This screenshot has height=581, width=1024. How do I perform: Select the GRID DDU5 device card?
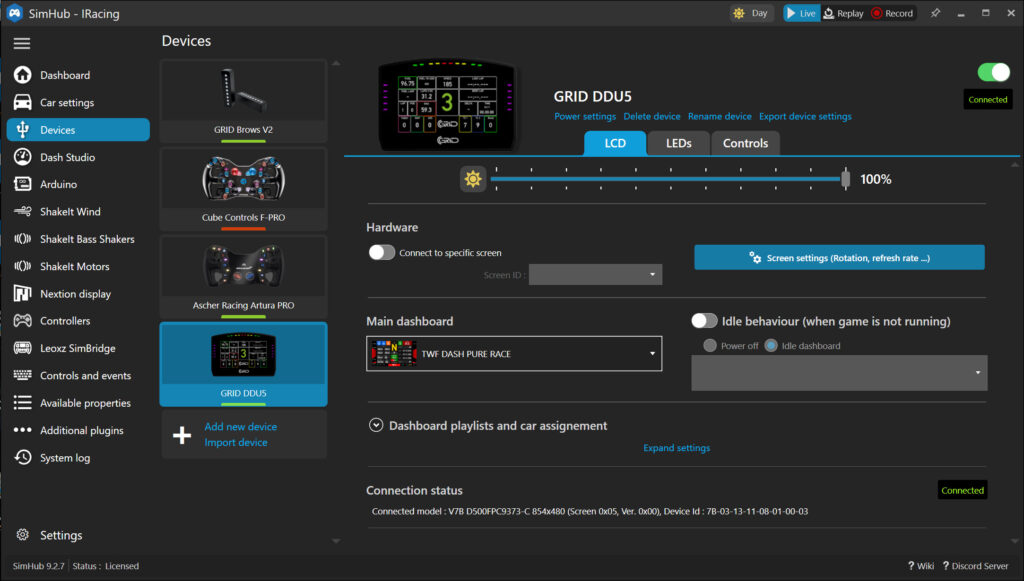244,364
